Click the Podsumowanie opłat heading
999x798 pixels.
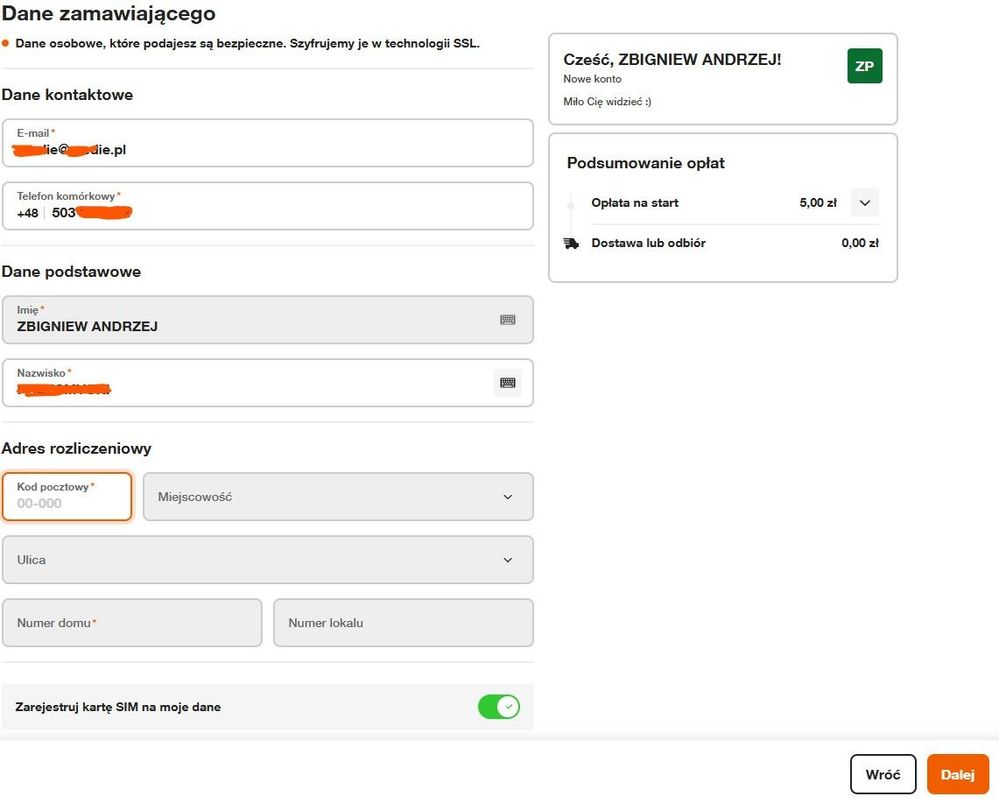coord(645,163)
